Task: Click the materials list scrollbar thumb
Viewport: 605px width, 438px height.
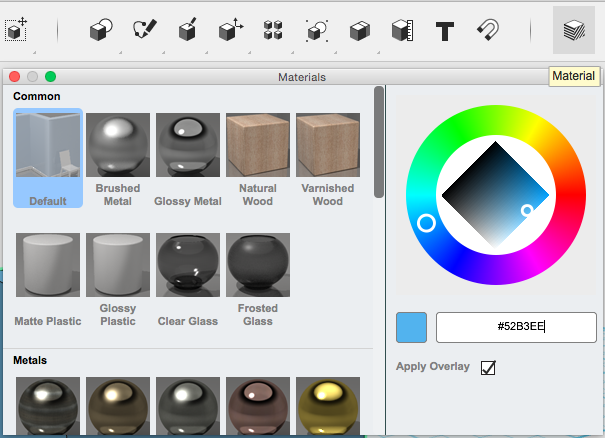Action: [x=379, y=142]
